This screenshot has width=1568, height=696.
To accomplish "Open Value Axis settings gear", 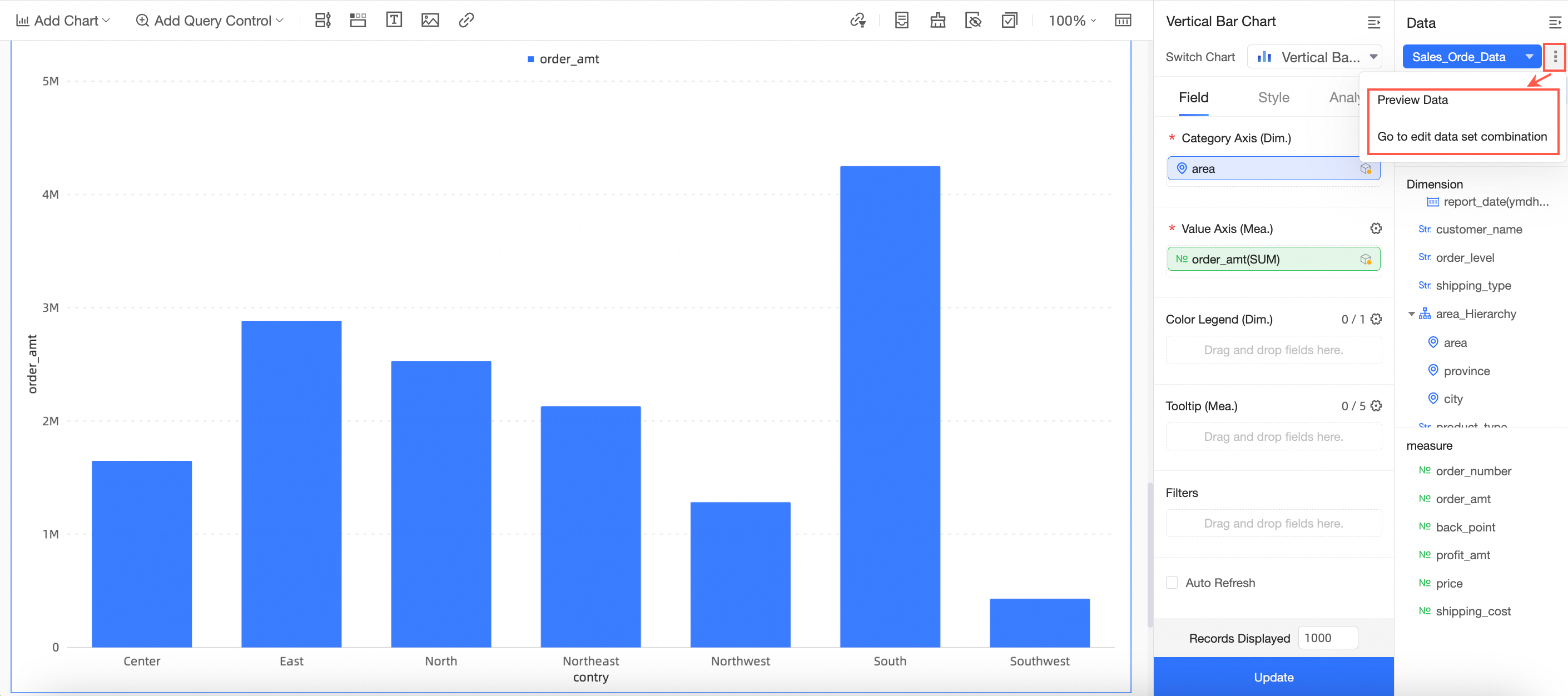I will [1376, 228].
